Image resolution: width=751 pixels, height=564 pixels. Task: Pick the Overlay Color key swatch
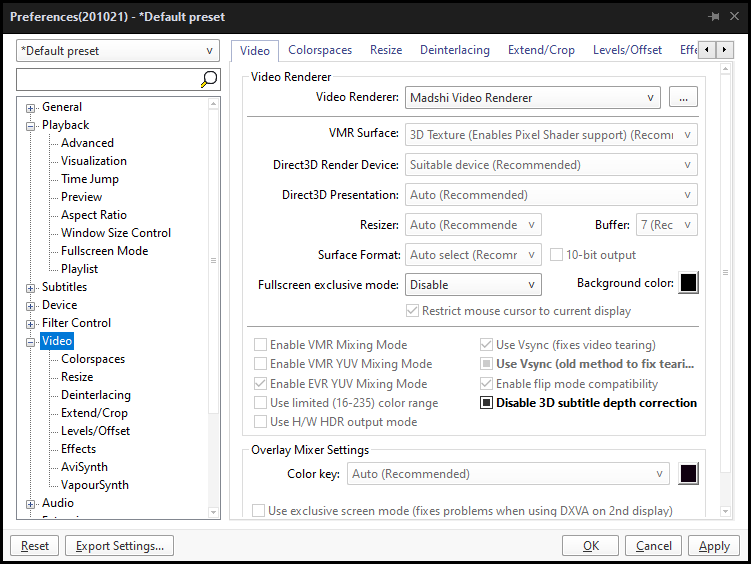pyautogui.click(x=688, y=474)
